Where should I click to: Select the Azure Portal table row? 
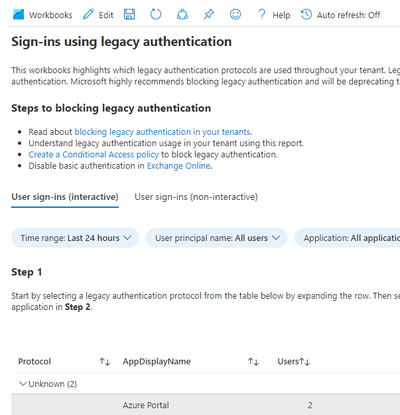(206, 405)
